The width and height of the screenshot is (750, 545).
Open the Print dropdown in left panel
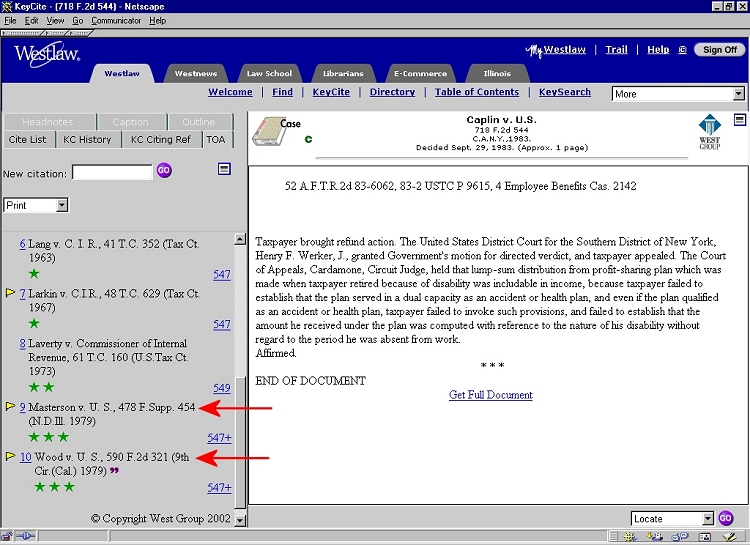[35, 205]
